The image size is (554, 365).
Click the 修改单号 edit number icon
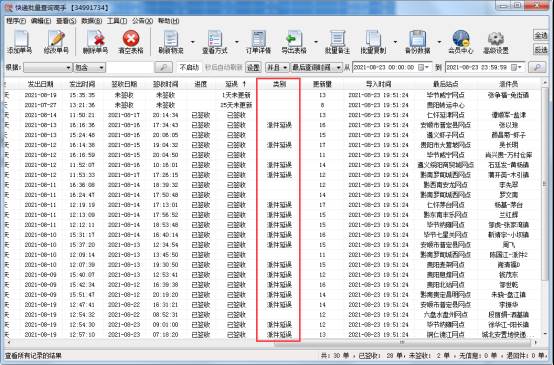(56, 39)
